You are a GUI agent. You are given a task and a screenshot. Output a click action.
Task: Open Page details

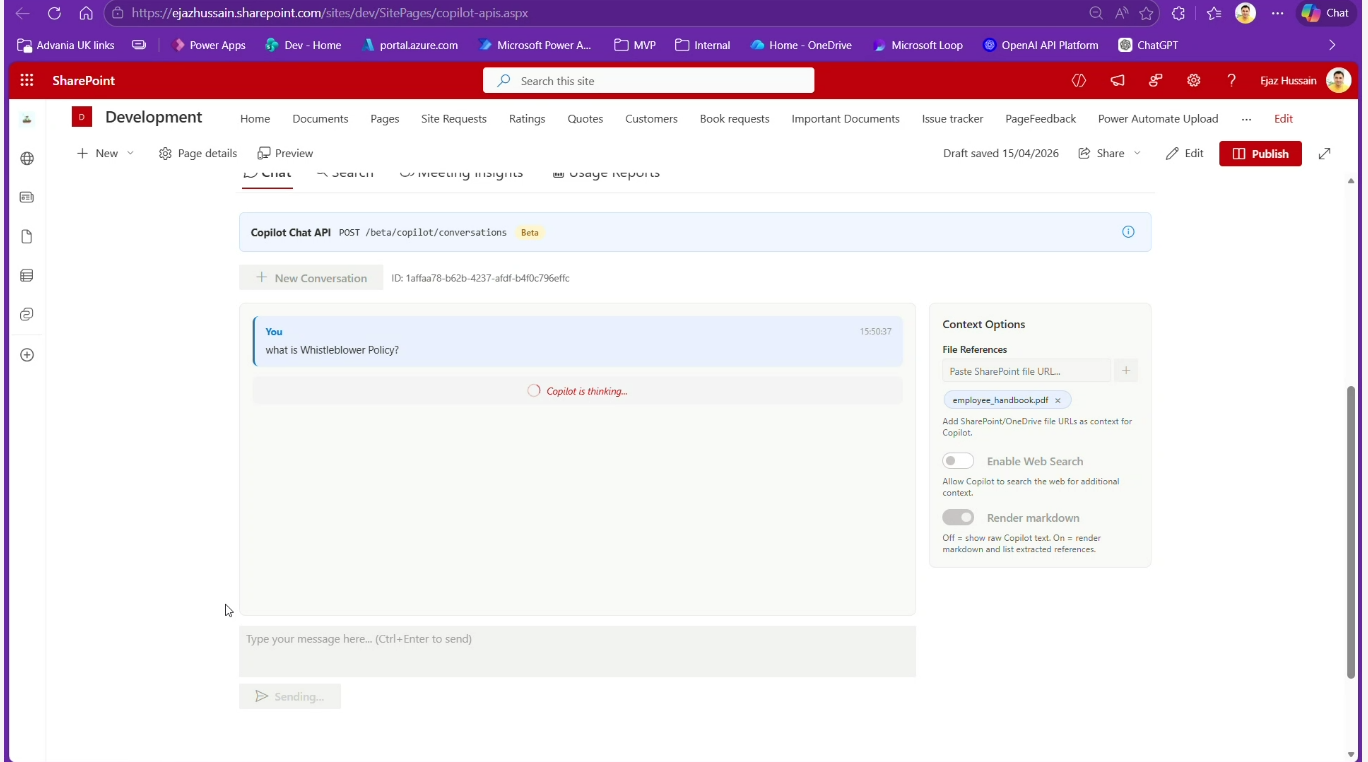pos(198,154)
